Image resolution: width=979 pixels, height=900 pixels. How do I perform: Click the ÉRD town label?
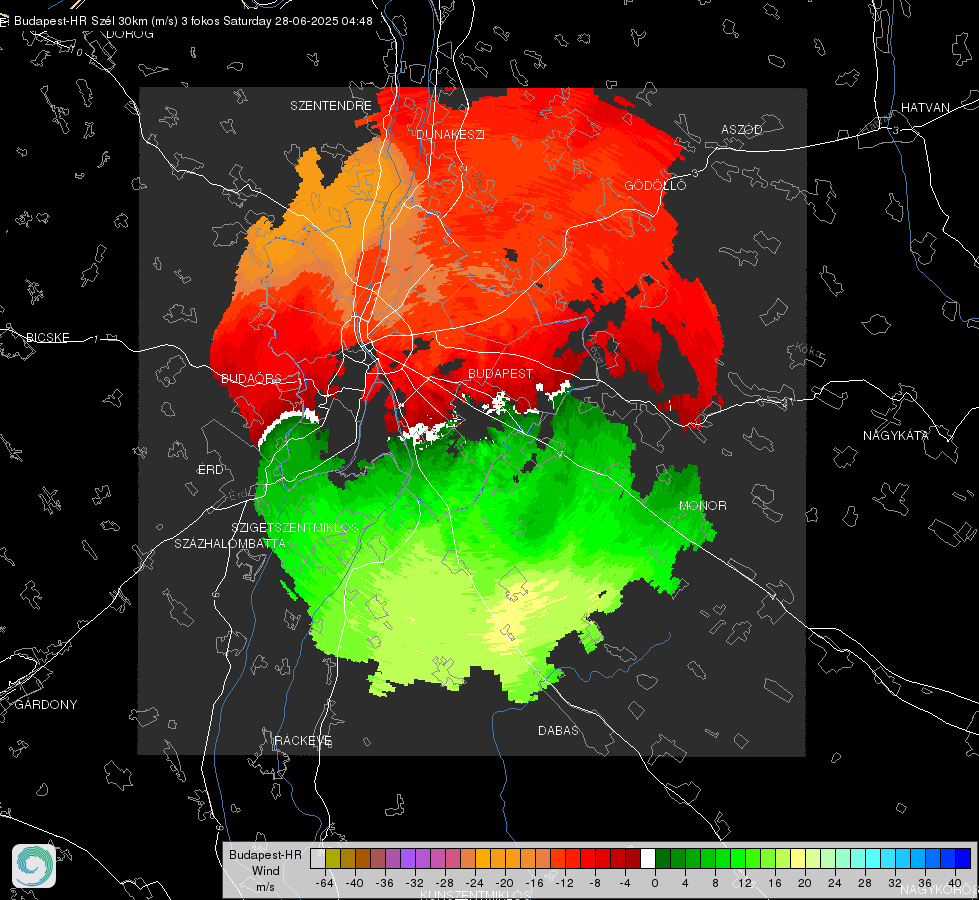[x=210, y=470]
